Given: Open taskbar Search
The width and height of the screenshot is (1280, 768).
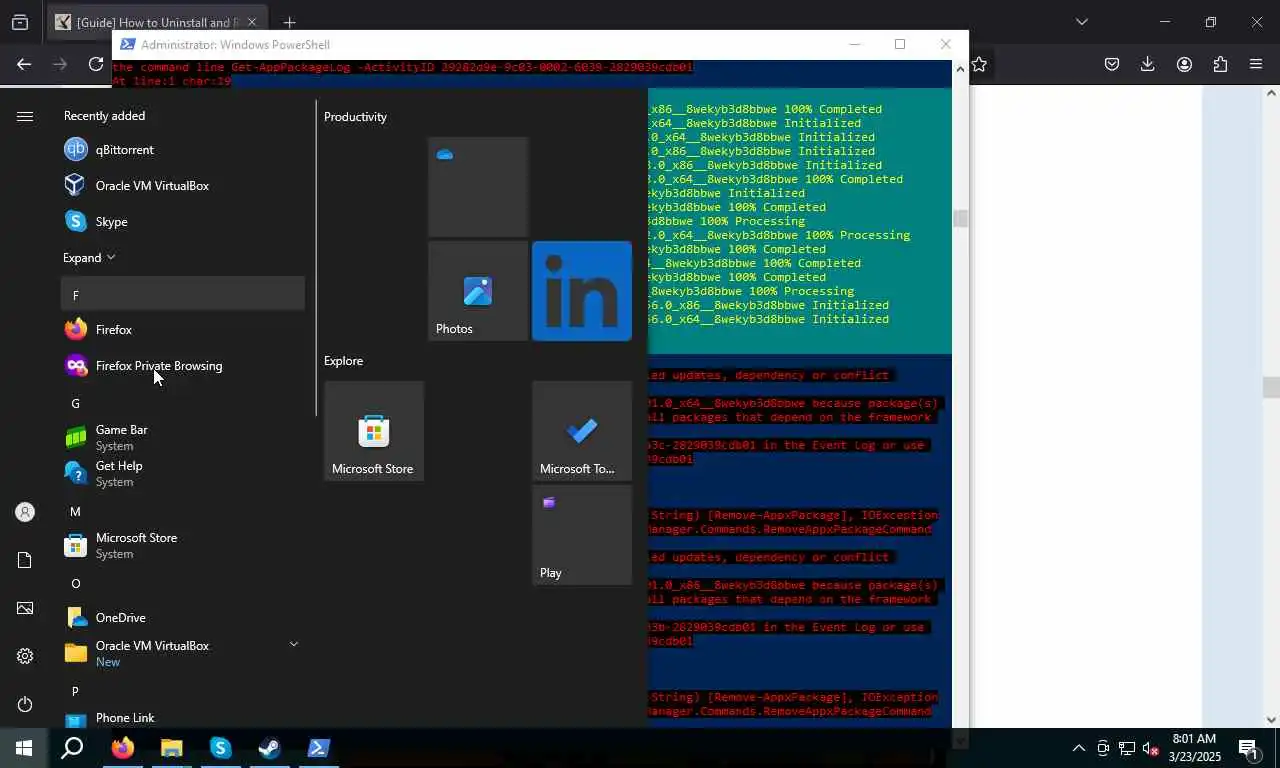Looking at the screenshot, I should tap(72, 748).
